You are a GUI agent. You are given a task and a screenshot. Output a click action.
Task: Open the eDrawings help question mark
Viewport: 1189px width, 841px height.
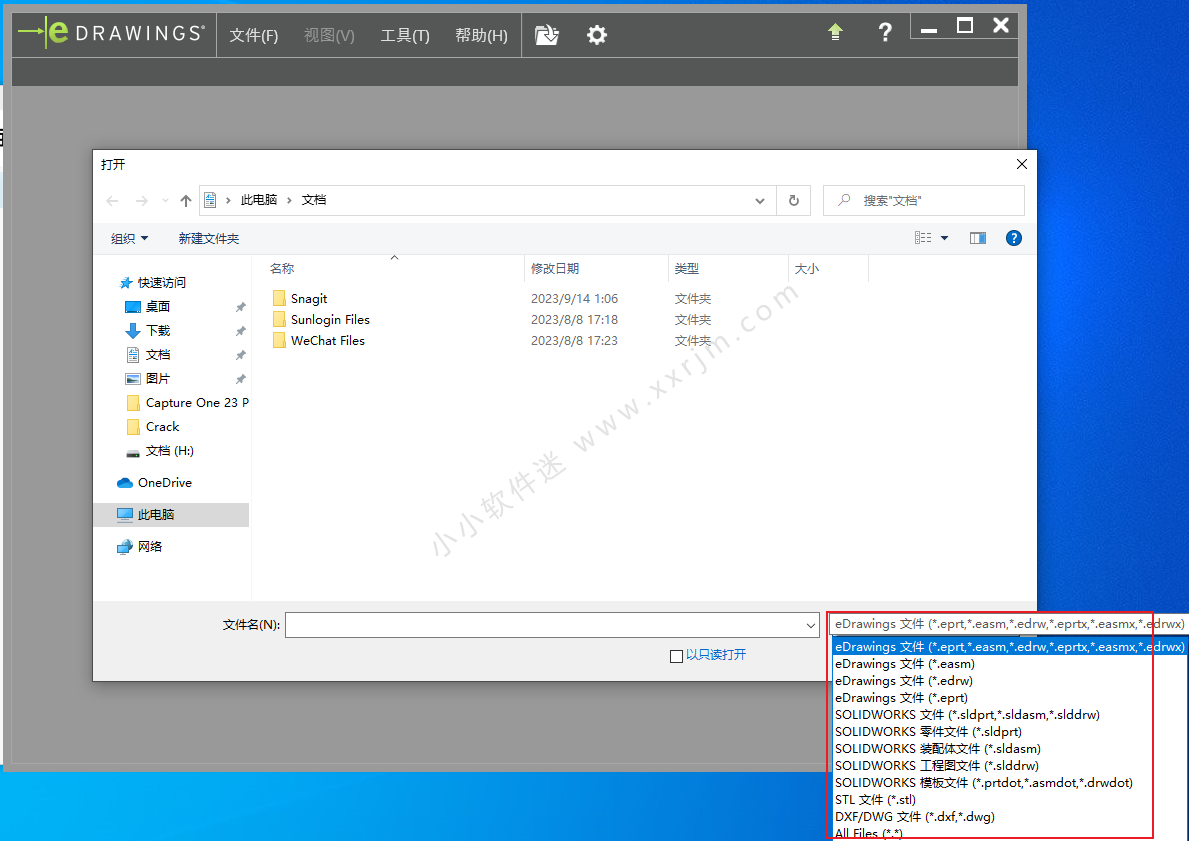(x=884, y=32)
